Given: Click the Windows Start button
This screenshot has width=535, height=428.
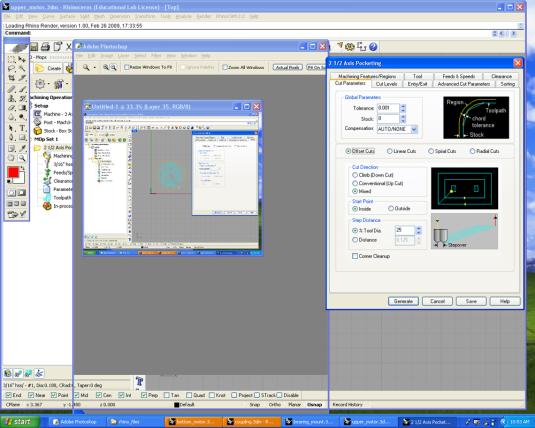Looking at the screenshot, I should 20,422.
